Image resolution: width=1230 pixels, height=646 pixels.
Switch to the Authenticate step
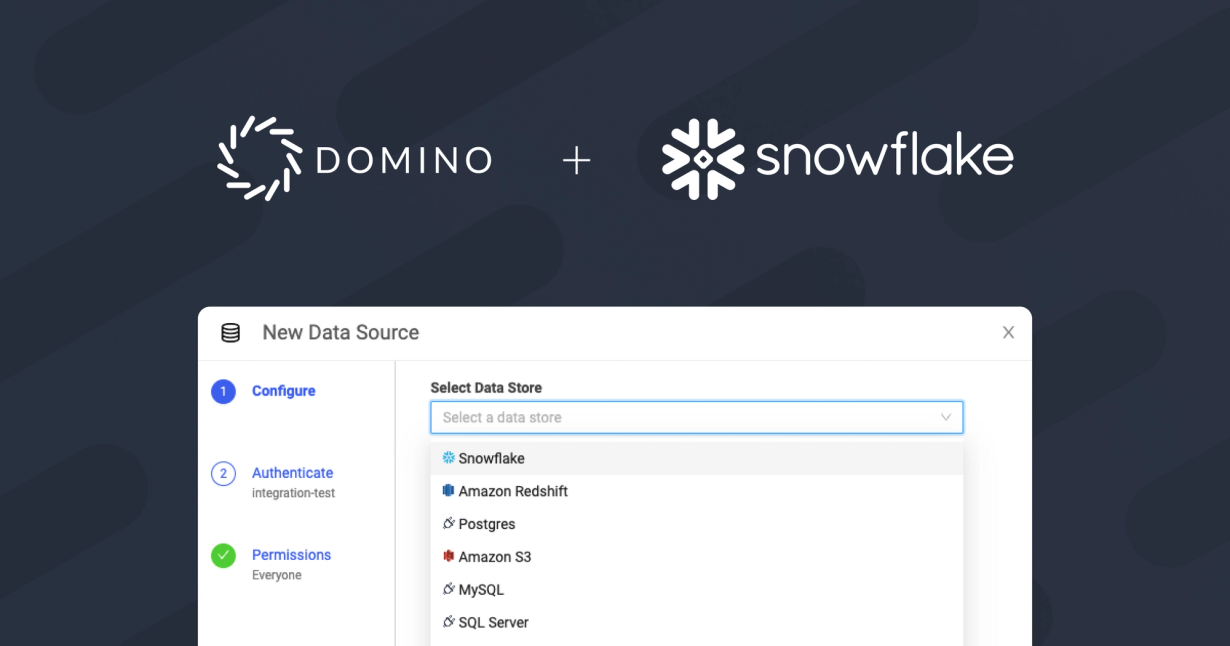[292, 472]
